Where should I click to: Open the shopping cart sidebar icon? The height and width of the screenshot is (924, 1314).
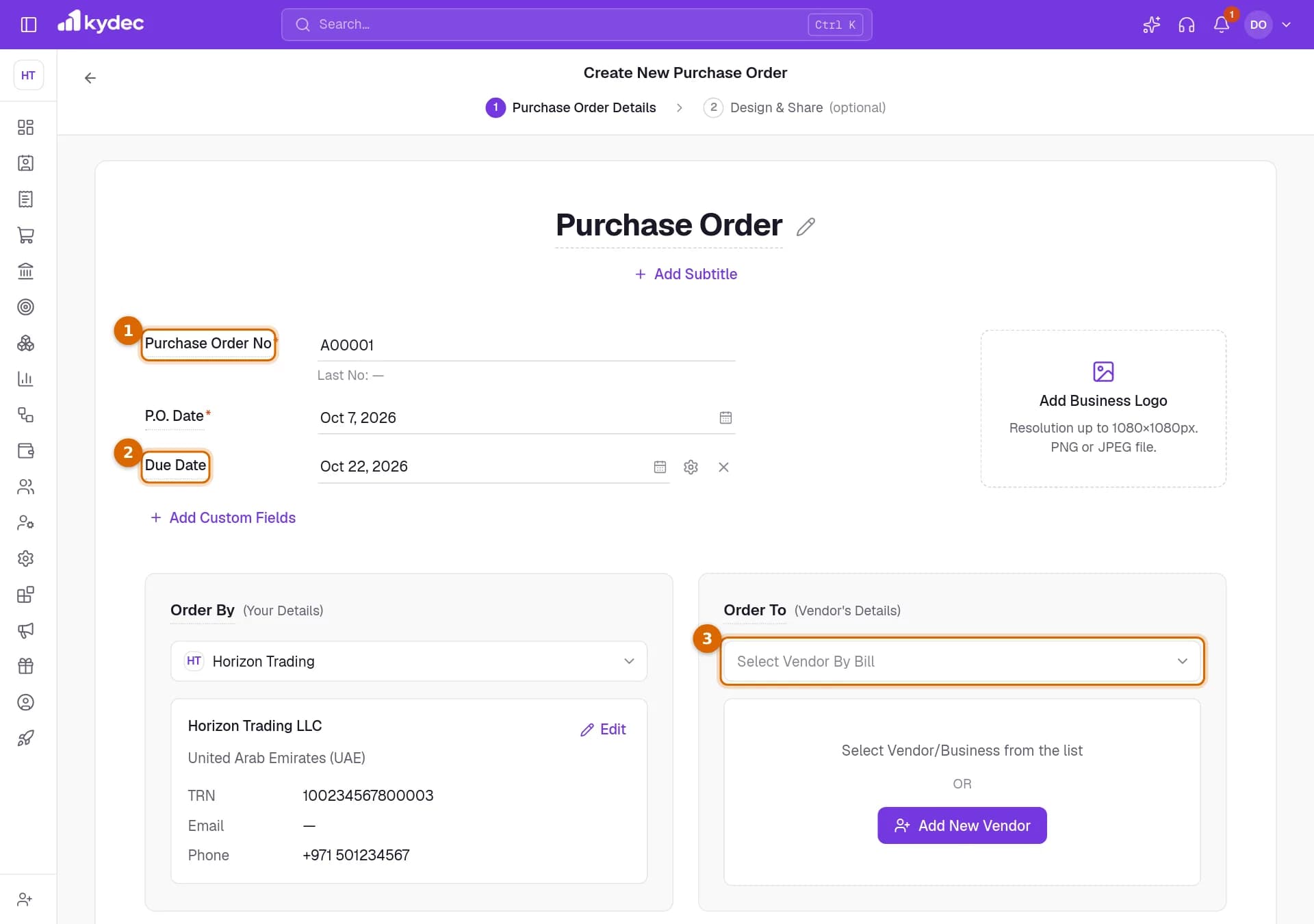[x=25, y=235]
